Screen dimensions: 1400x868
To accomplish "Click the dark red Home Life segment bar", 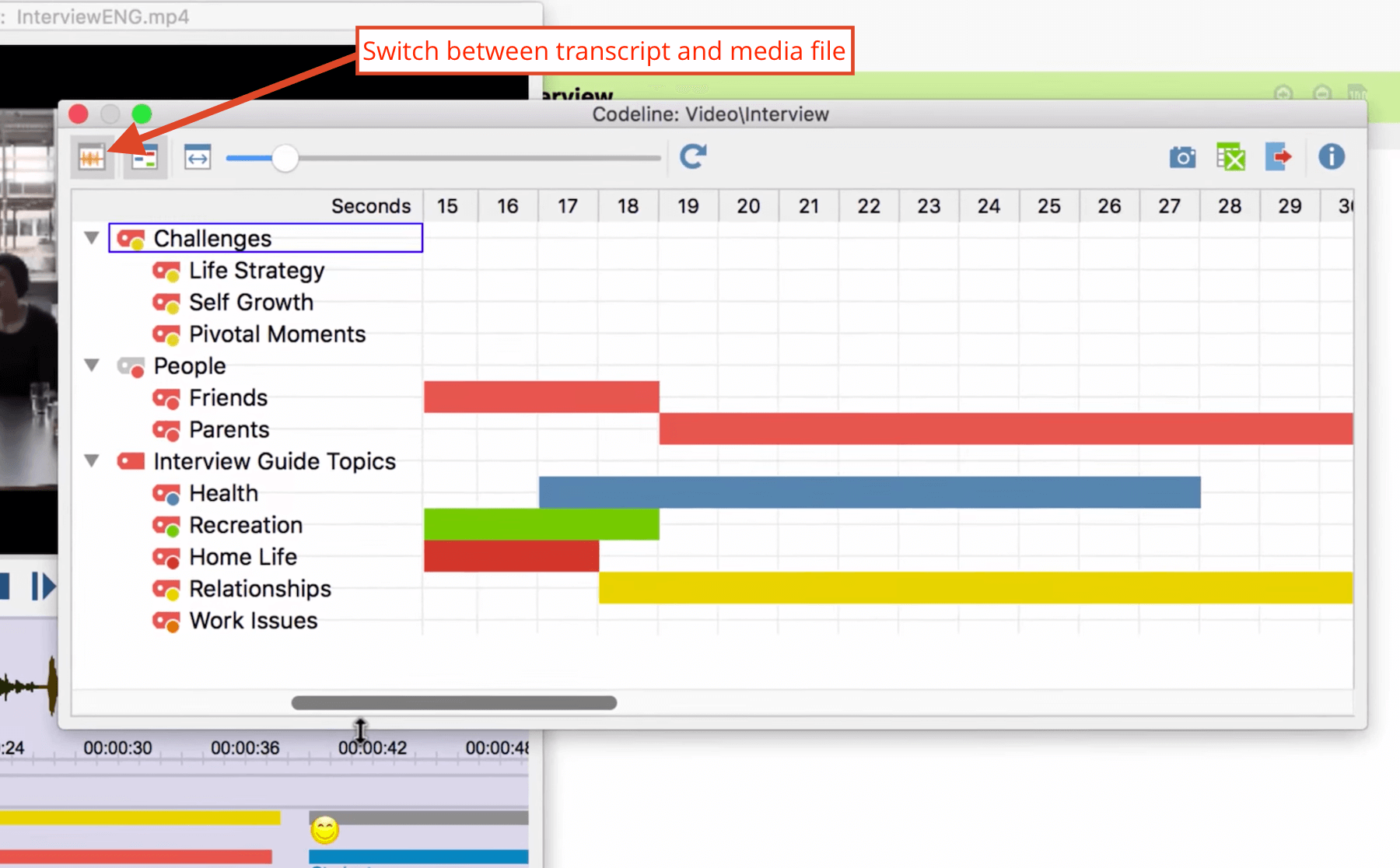I will pos(511,556).
